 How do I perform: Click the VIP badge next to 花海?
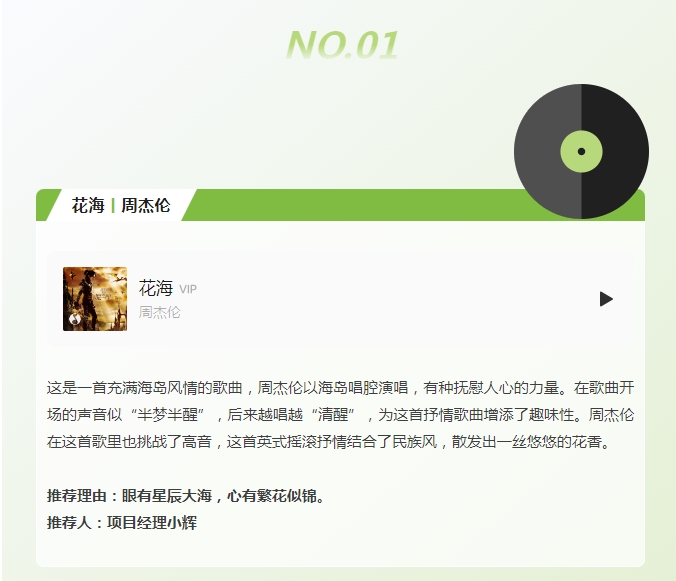188,289
